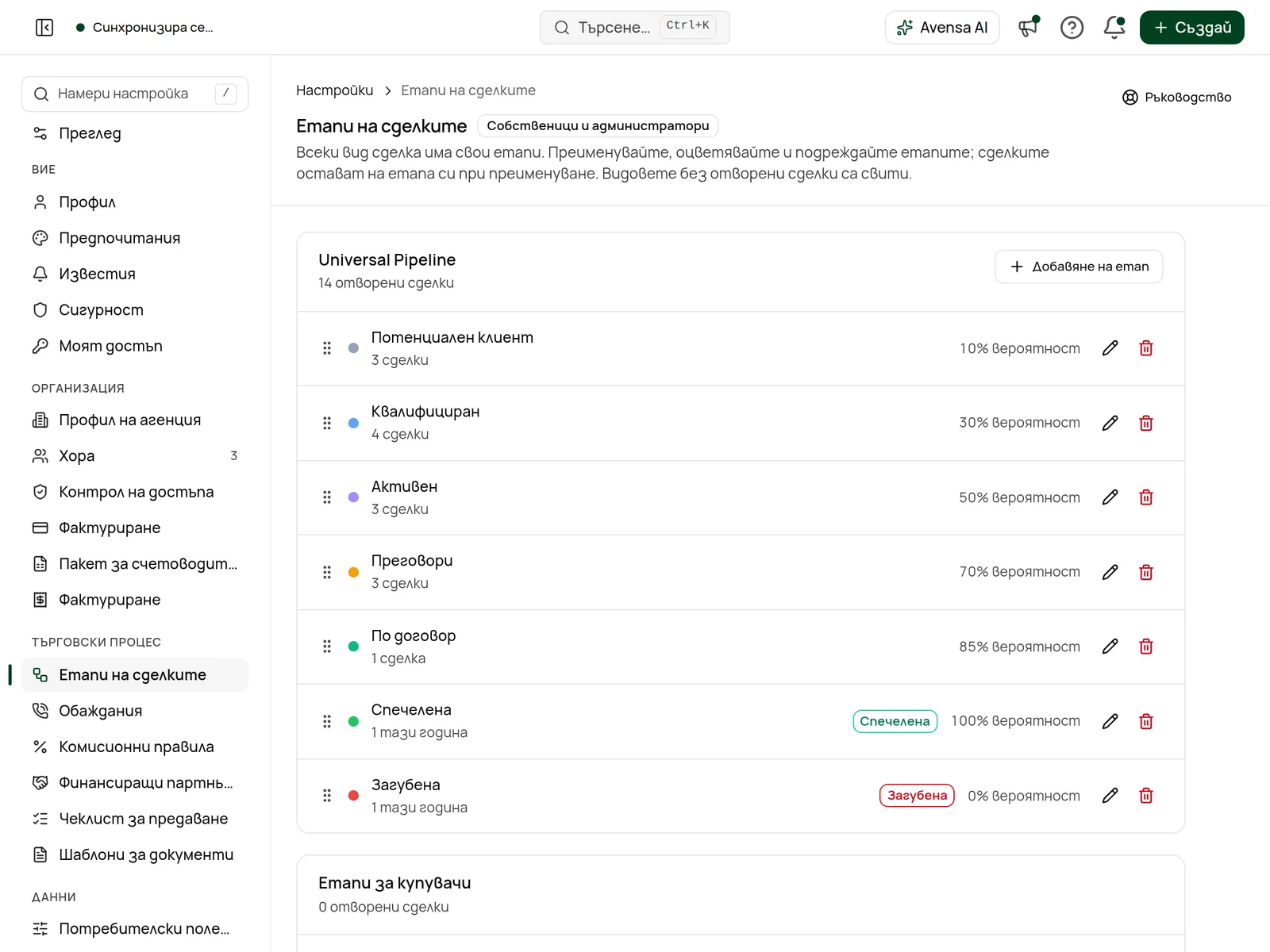Open Чеклист за предаване page

tap(135, 819)
